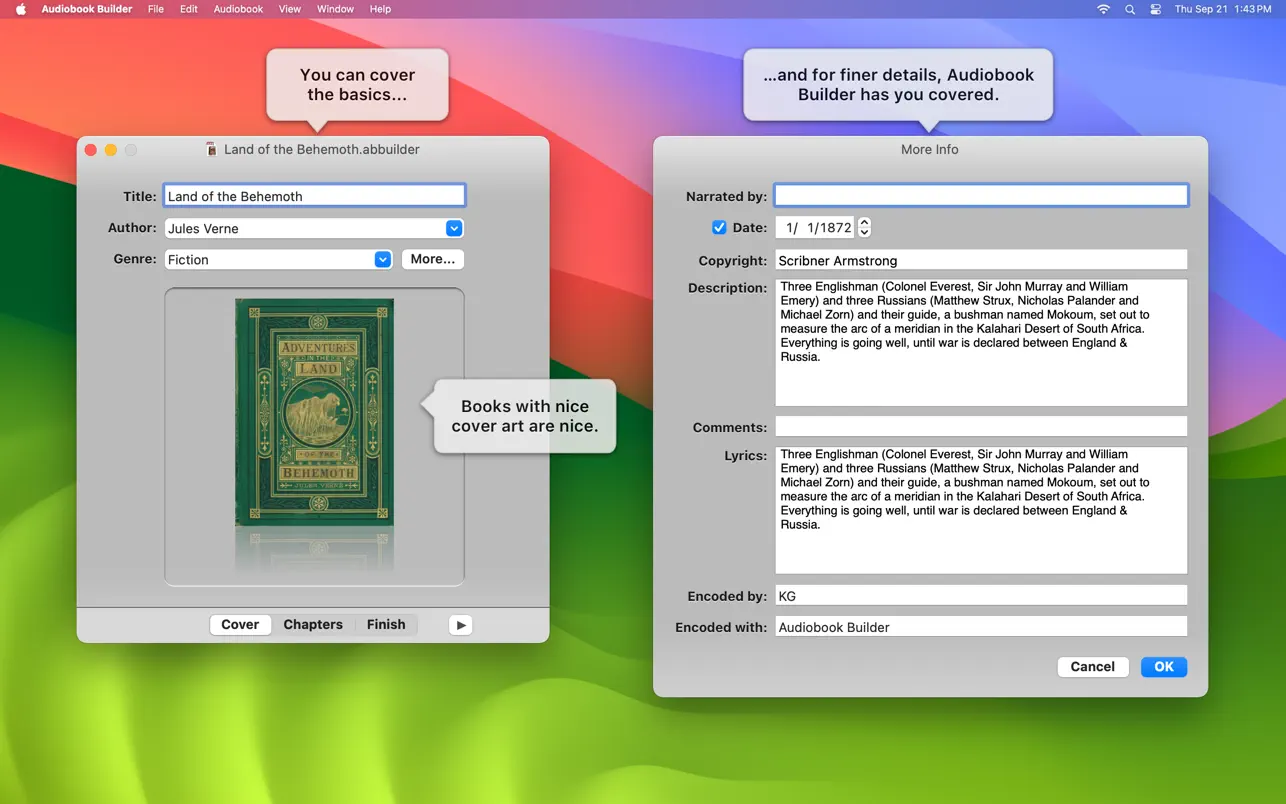Click the abbuilder document icon in title bar
The image size is (1286, 804).
pos(211,149)
